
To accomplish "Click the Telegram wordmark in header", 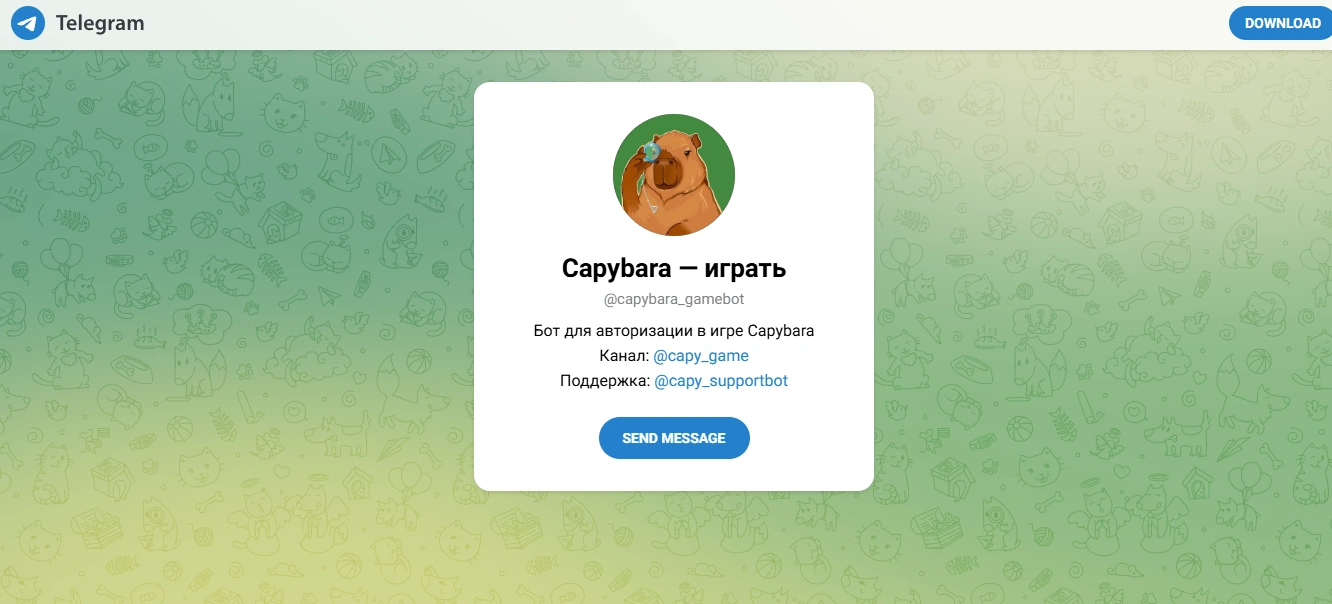I will 100,23.
